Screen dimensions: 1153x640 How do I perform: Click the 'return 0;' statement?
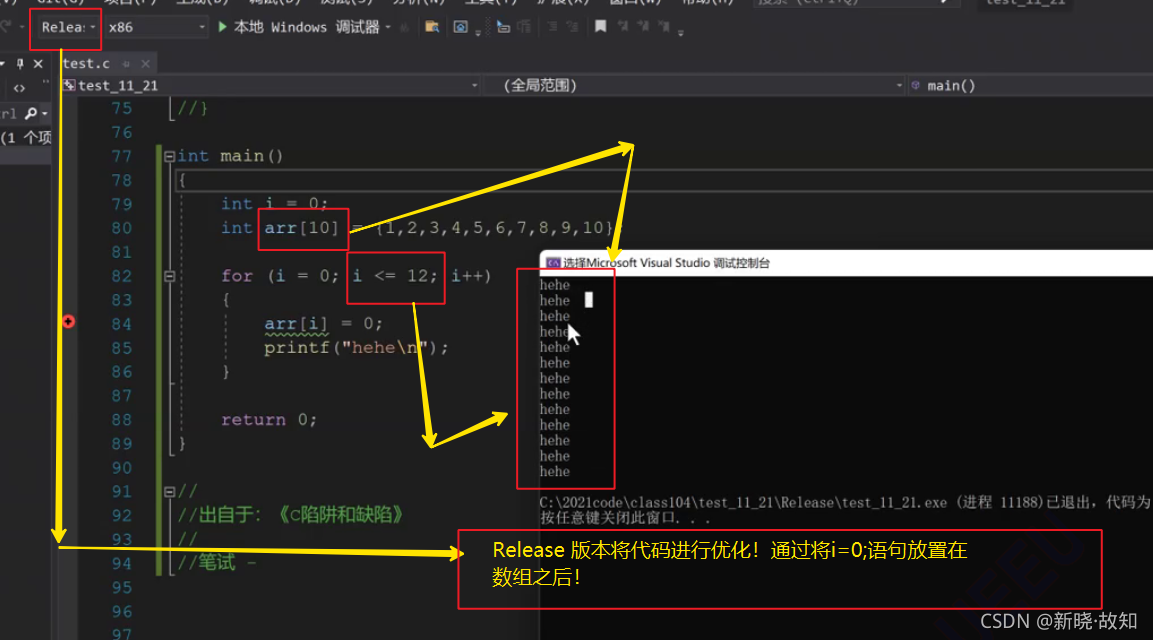(x=269, y=419)
